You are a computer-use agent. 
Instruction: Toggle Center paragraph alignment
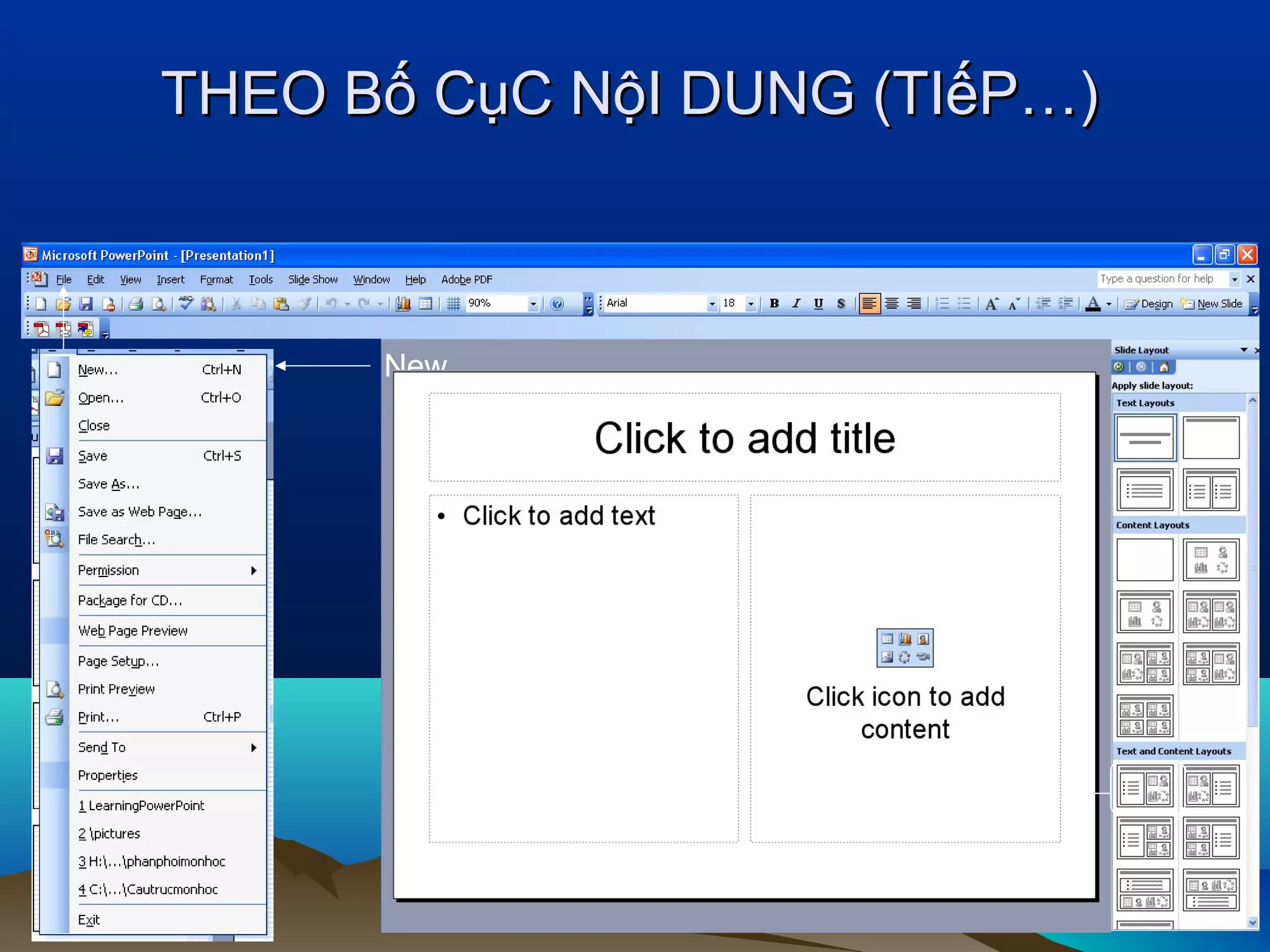pyautogui.click(x=892, y=304)
